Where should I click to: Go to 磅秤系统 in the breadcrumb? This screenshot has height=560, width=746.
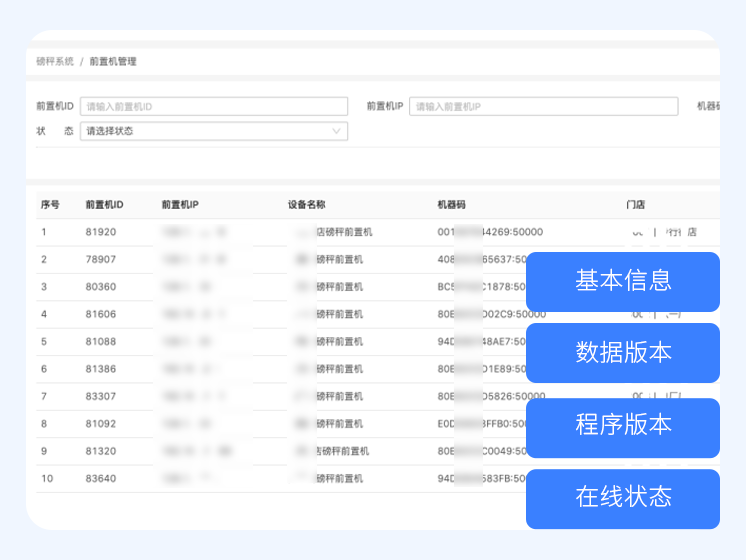pos(55,62)
